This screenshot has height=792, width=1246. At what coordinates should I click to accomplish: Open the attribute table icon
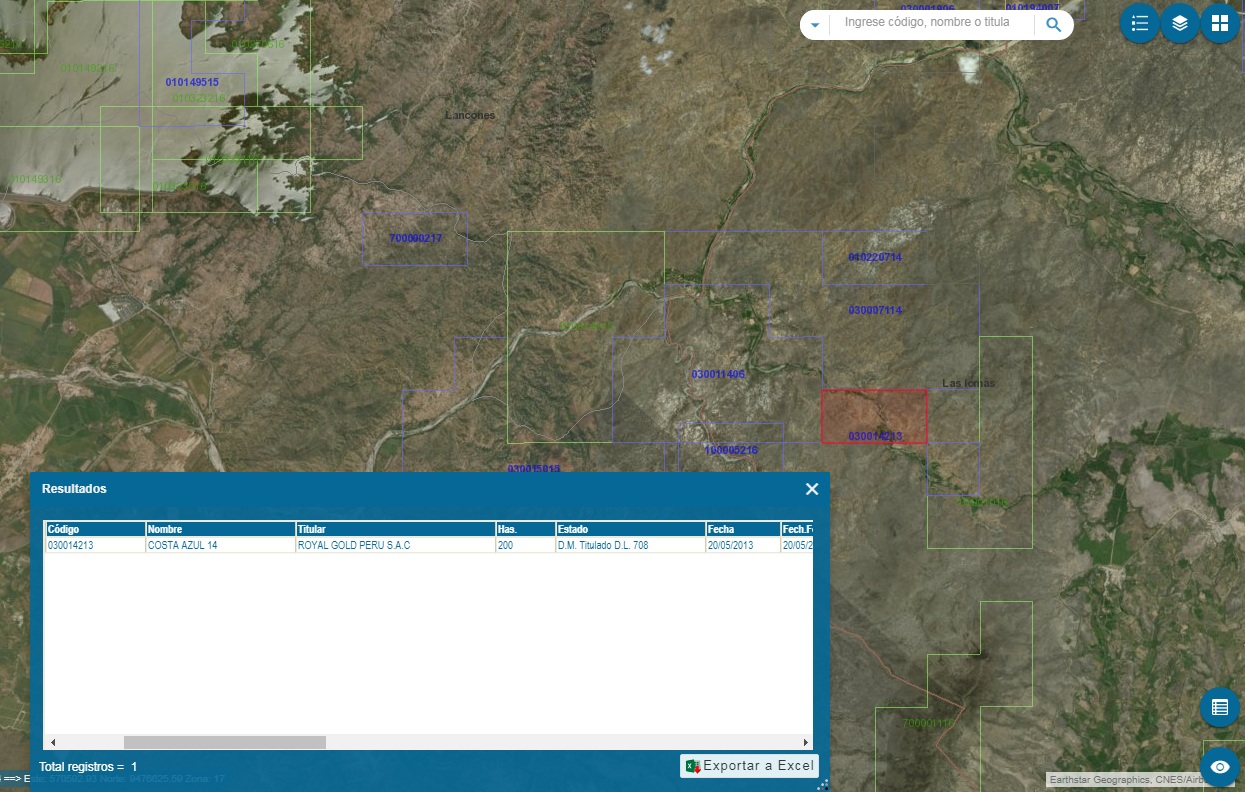(1219, 707)
